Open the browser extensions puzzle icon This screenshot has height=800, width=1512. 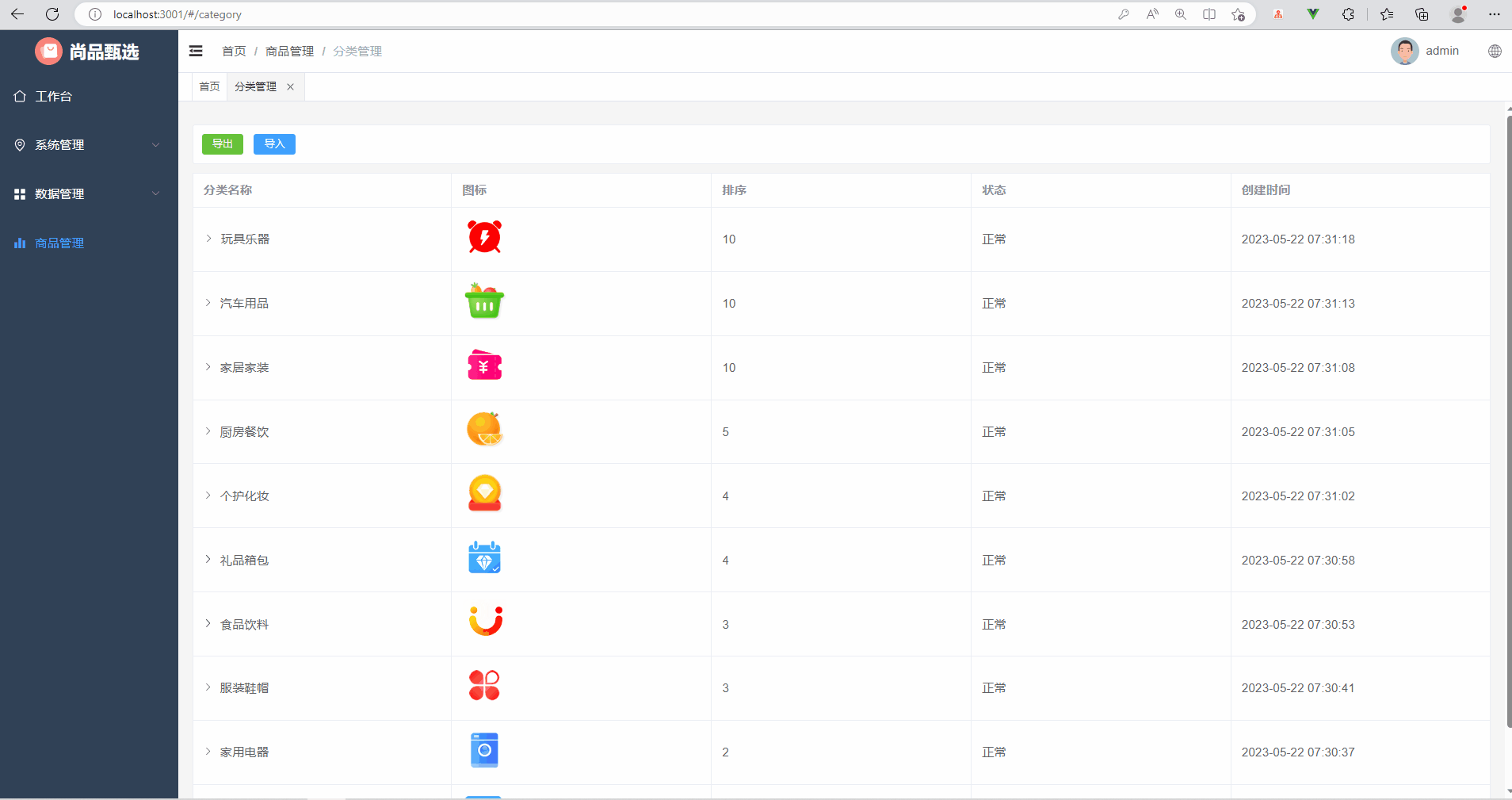(1348, 14)
